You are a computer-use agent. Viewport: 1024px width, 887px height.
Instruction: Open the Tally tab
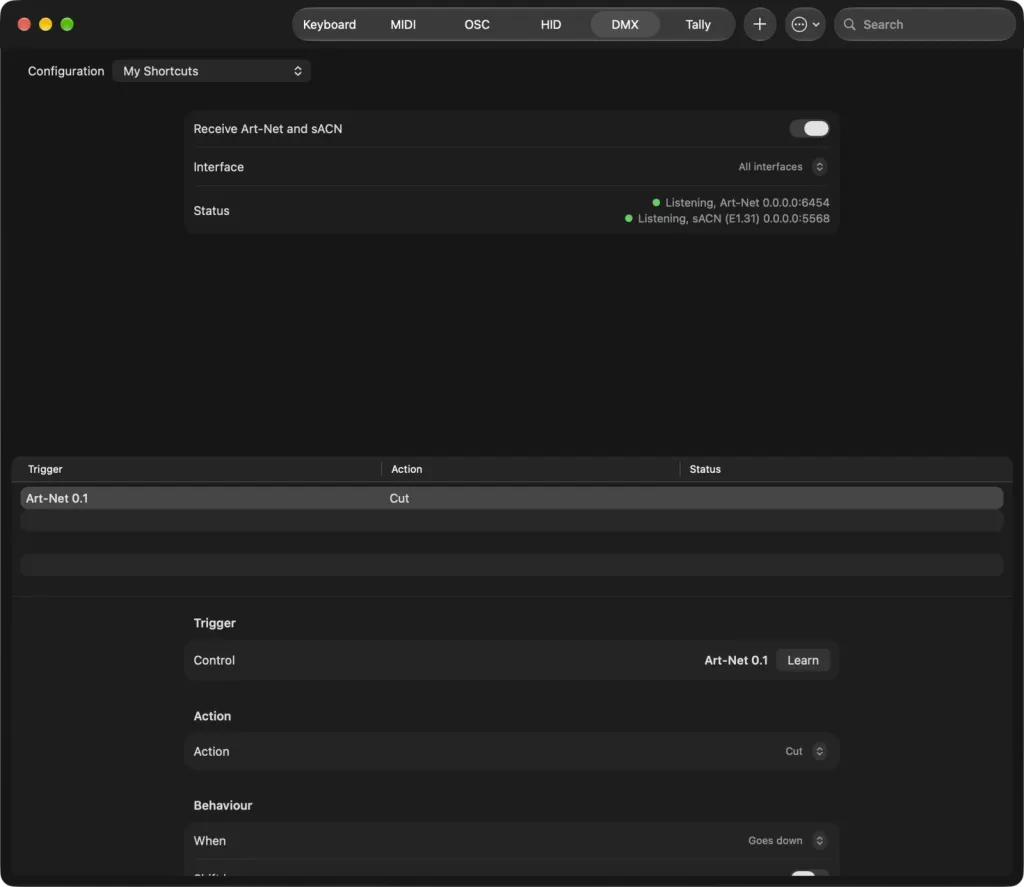(x=697, y=24)
